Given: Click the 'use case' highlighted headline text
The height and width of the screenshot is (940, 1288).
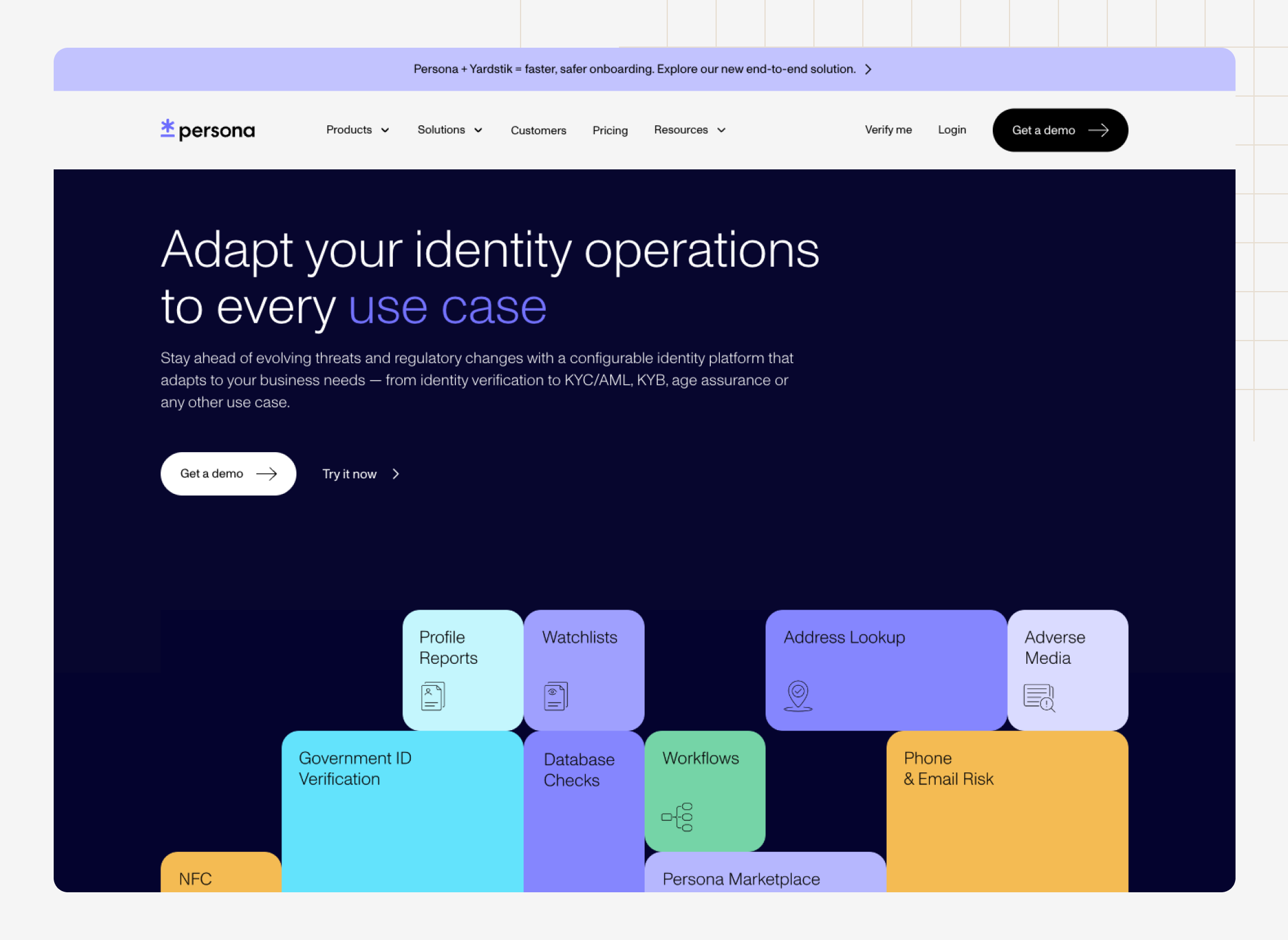Looking at the screenshot, I should click(x=447, y=307).
